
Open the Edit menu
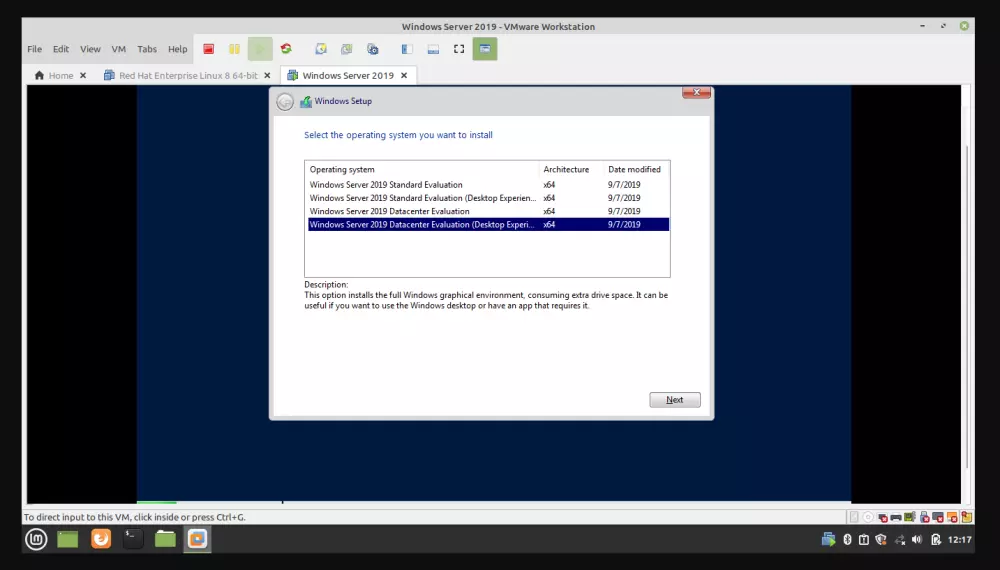tap(61, 49)
